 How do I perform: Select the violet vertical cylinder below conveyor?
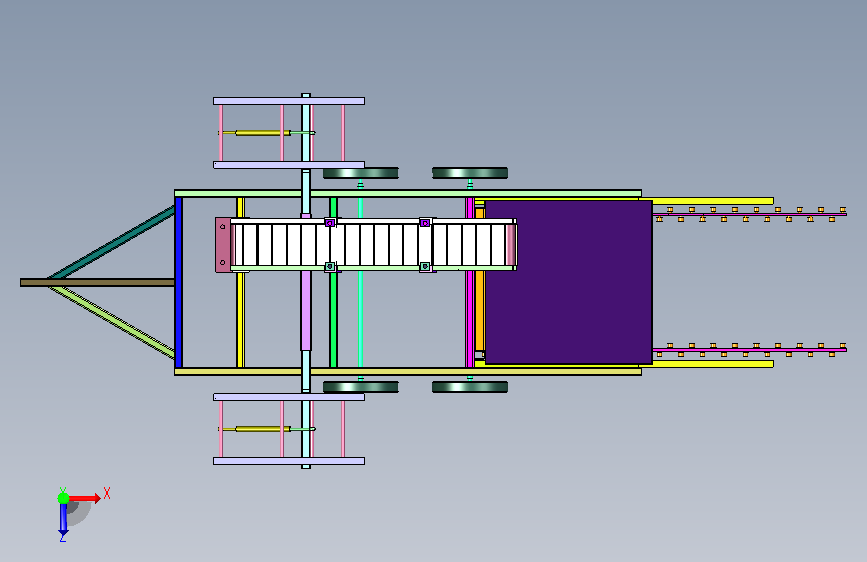pos(306,310)
